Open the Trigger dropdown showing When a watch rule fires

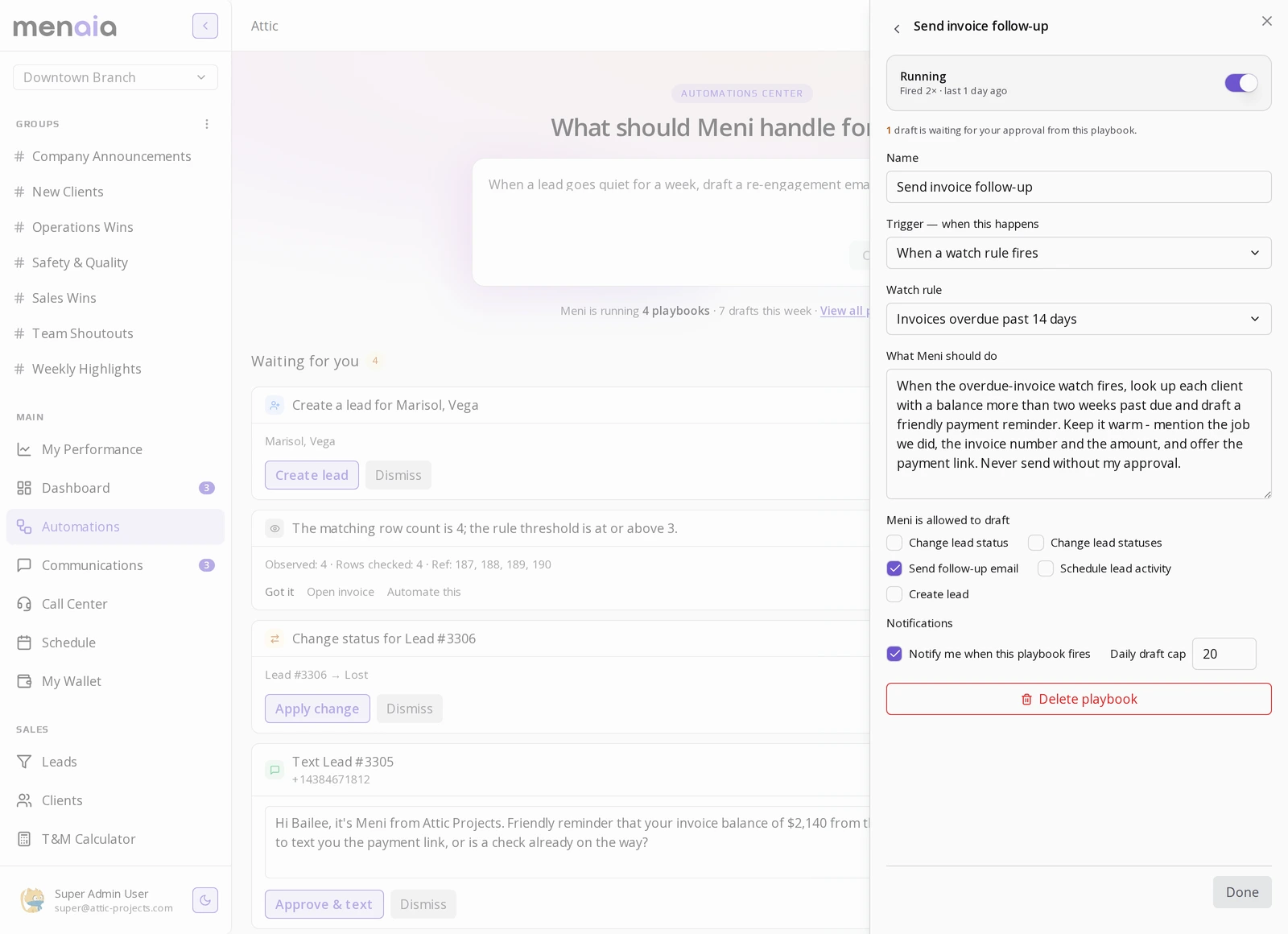1079,253
